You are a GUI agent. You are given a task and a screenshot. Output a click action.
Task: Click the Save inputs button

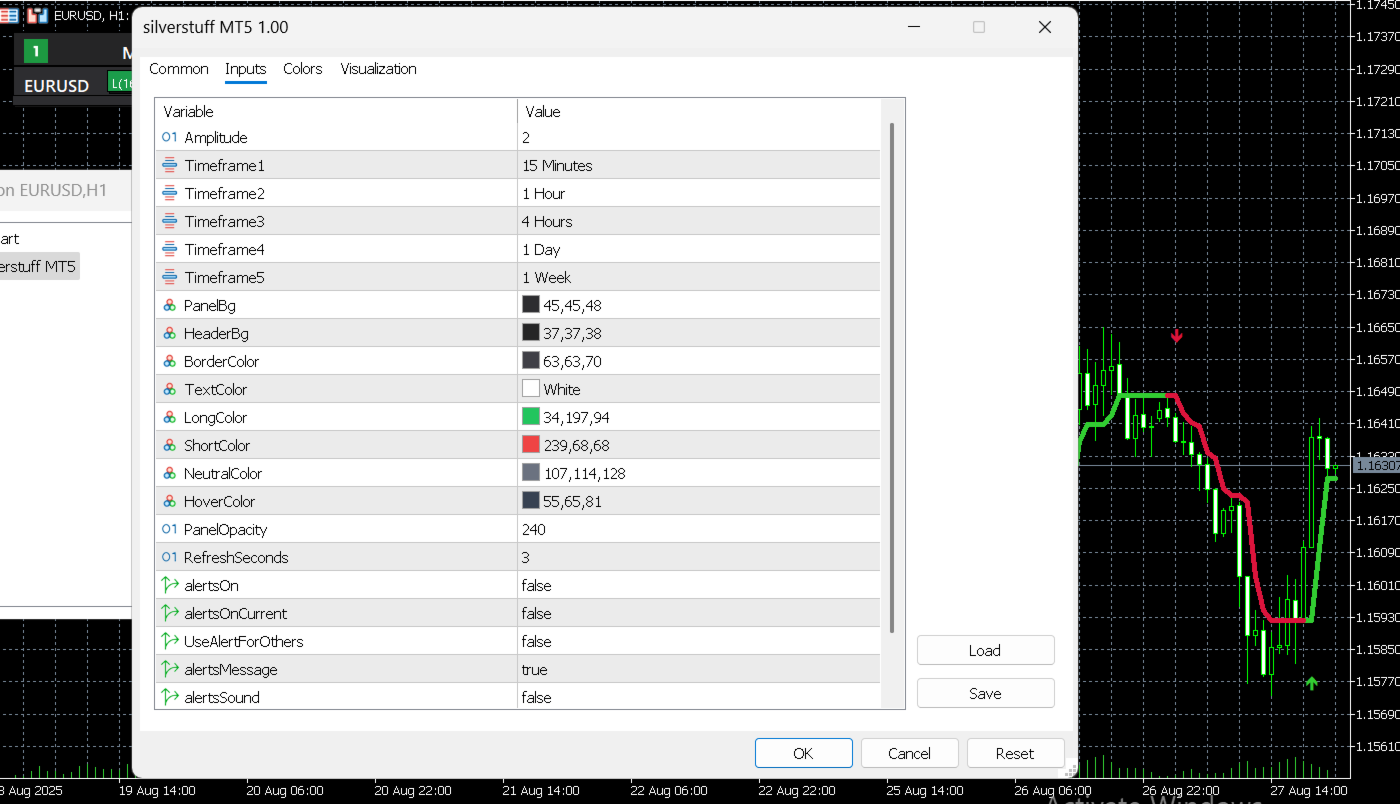985,693
